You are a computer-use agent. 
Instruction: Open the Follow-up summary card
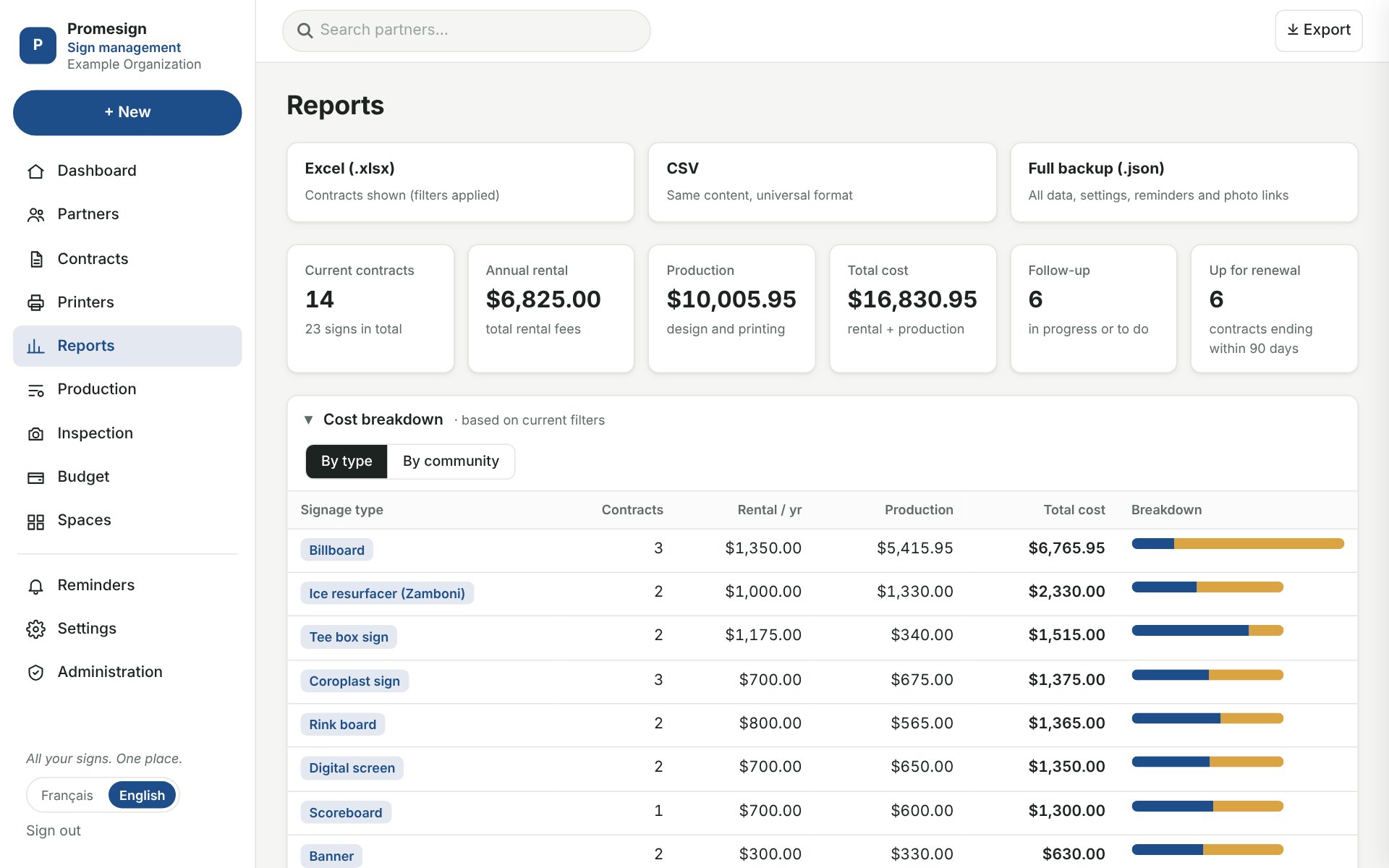click(1093, 309)
